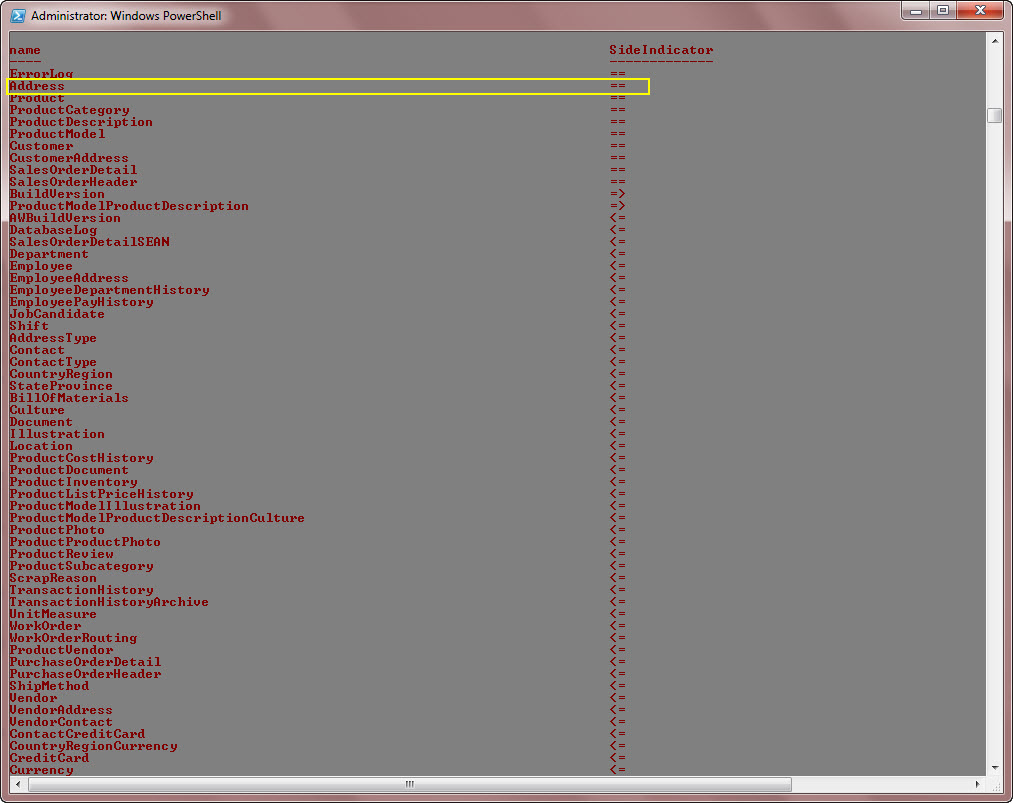Open the PowerShell window system menu icon

click(x=18, y=15)
